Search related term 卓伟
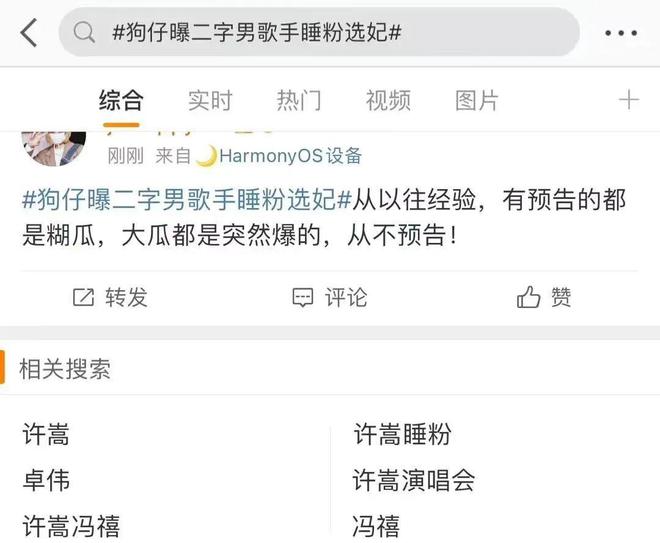The height and width of the screenshot is (543, 660). pyautogui.click(x=46, y=480)
